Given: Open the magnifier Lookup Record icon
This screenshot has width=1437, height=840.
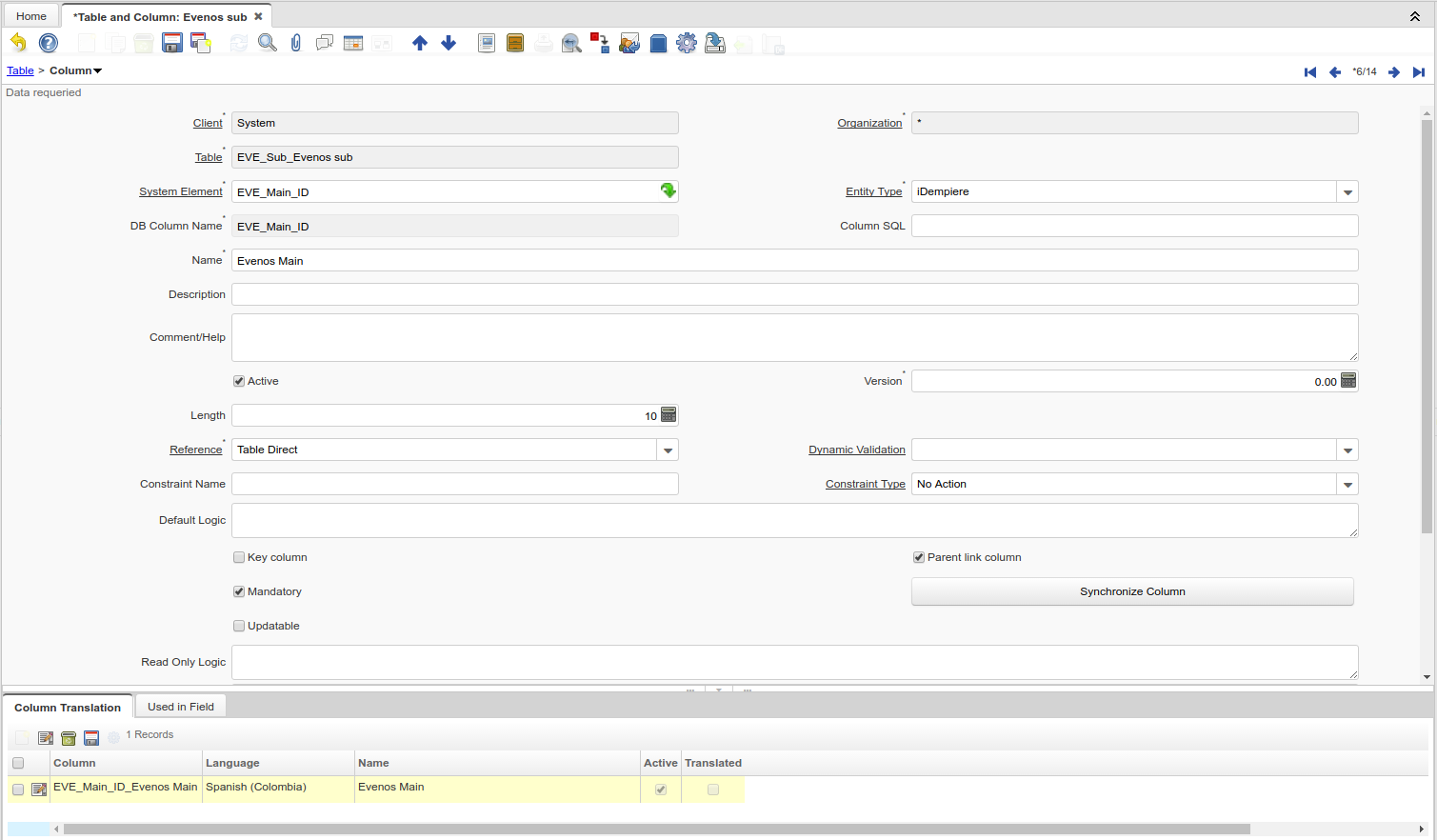Looking at the screenshot, I should point(268,43).
